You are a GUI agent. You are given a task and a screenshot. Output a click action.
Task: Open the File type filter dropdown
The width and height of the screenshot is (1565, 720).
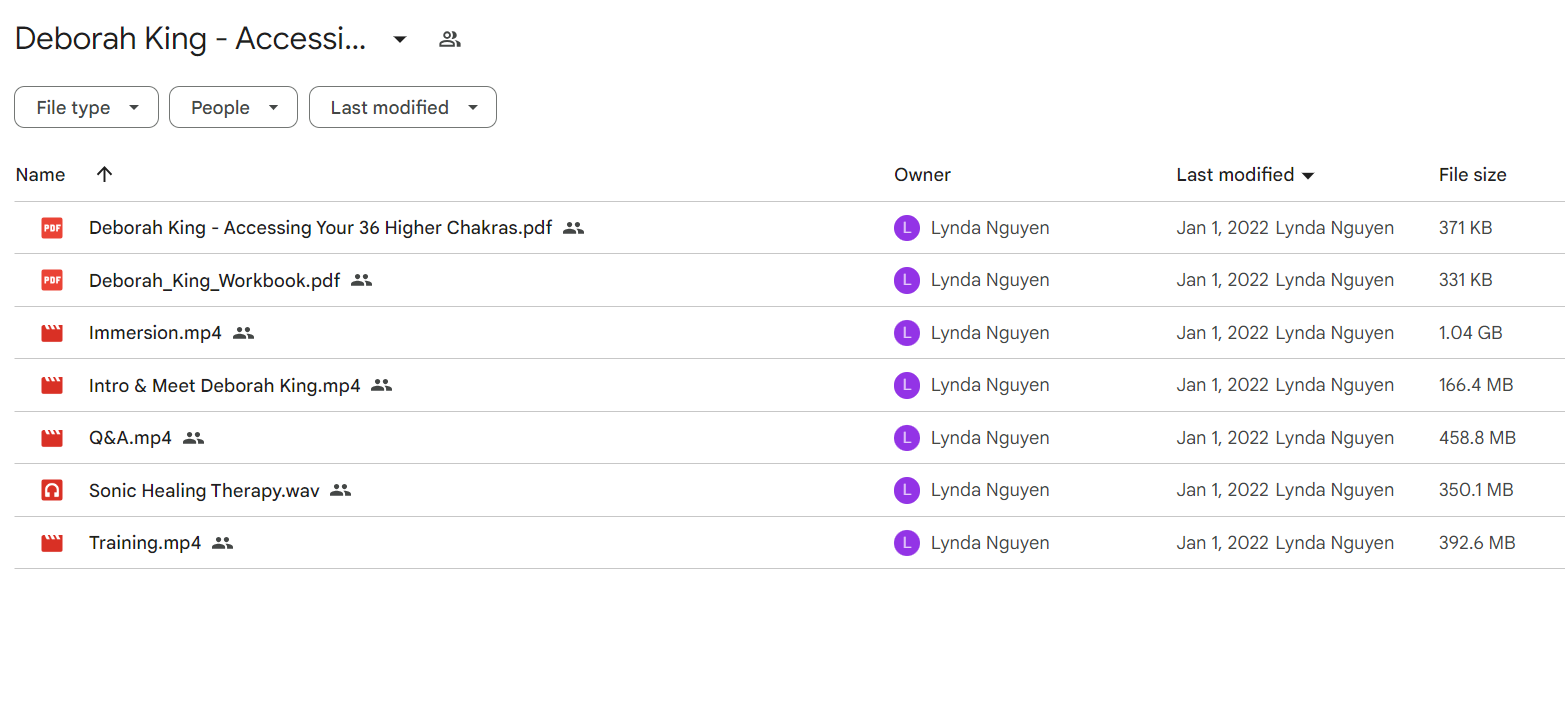tap(86, 107)
